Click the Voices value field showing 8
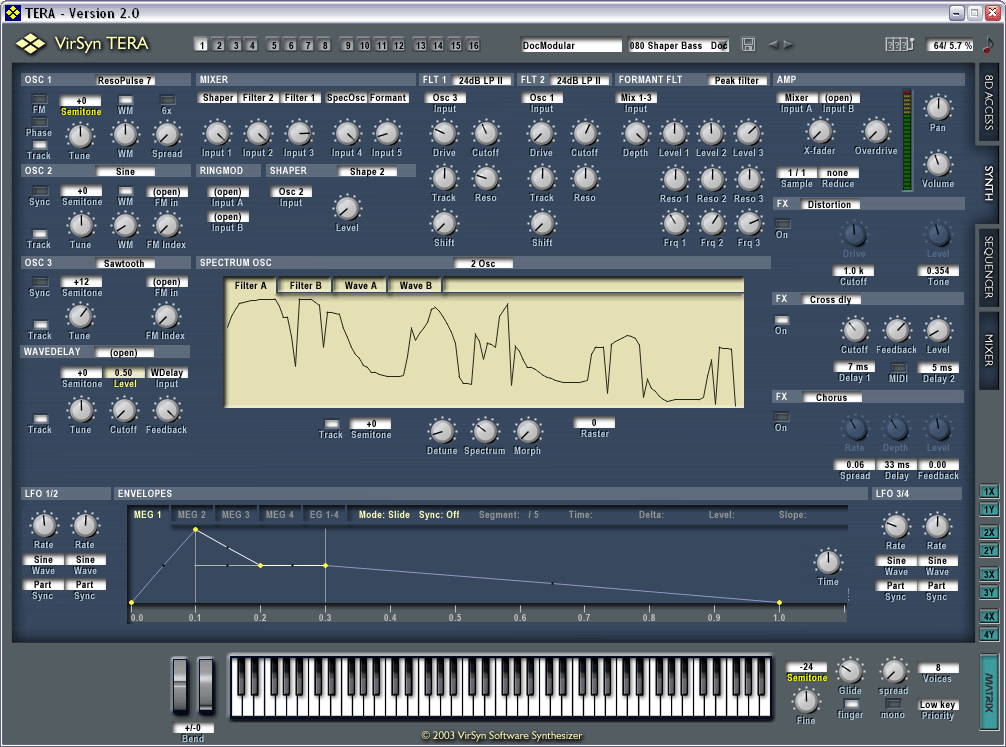Screen dimensions: 1006x747 tap(938, 667)
